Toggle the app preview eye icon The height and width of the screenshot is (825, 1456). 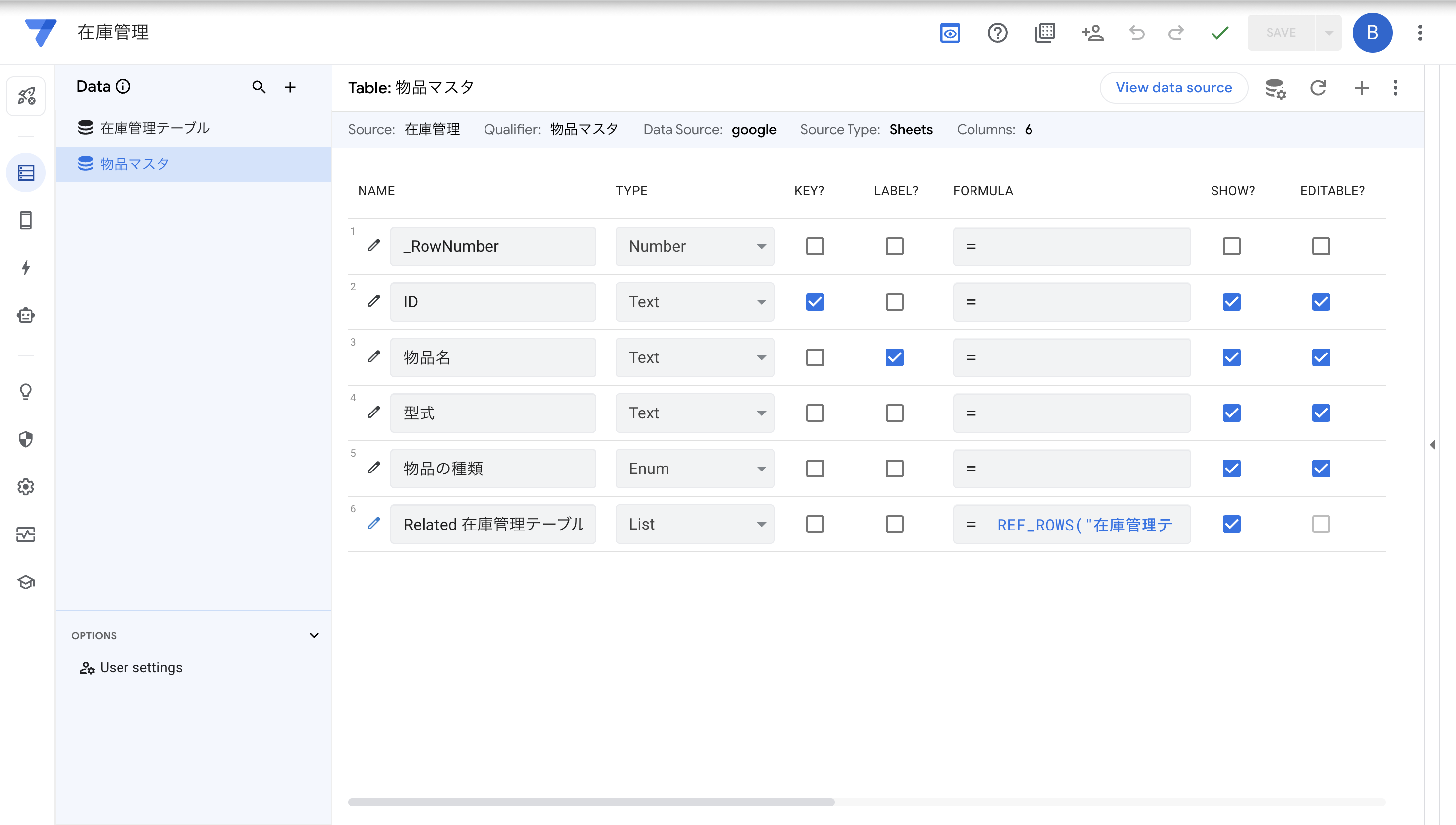coord(950,33)
